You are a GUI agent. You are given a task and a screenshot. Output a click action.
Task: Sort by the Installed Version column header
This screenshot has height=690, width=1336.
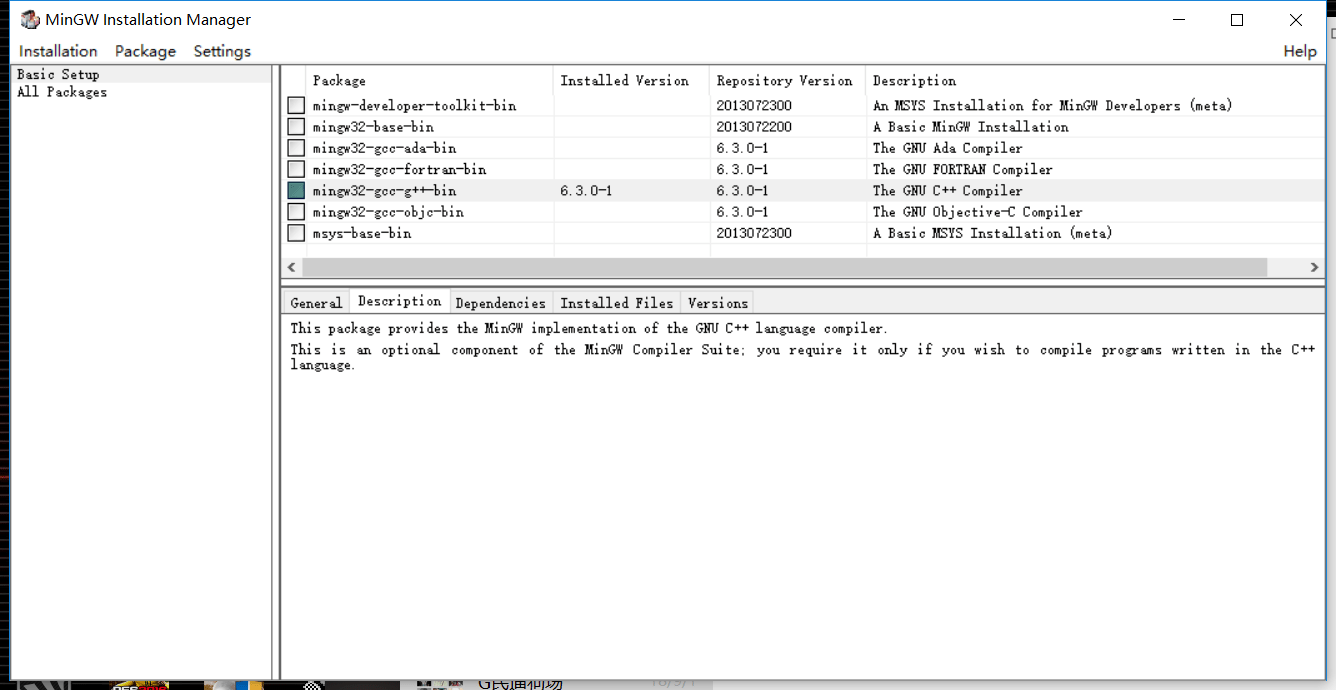[631, 81]
